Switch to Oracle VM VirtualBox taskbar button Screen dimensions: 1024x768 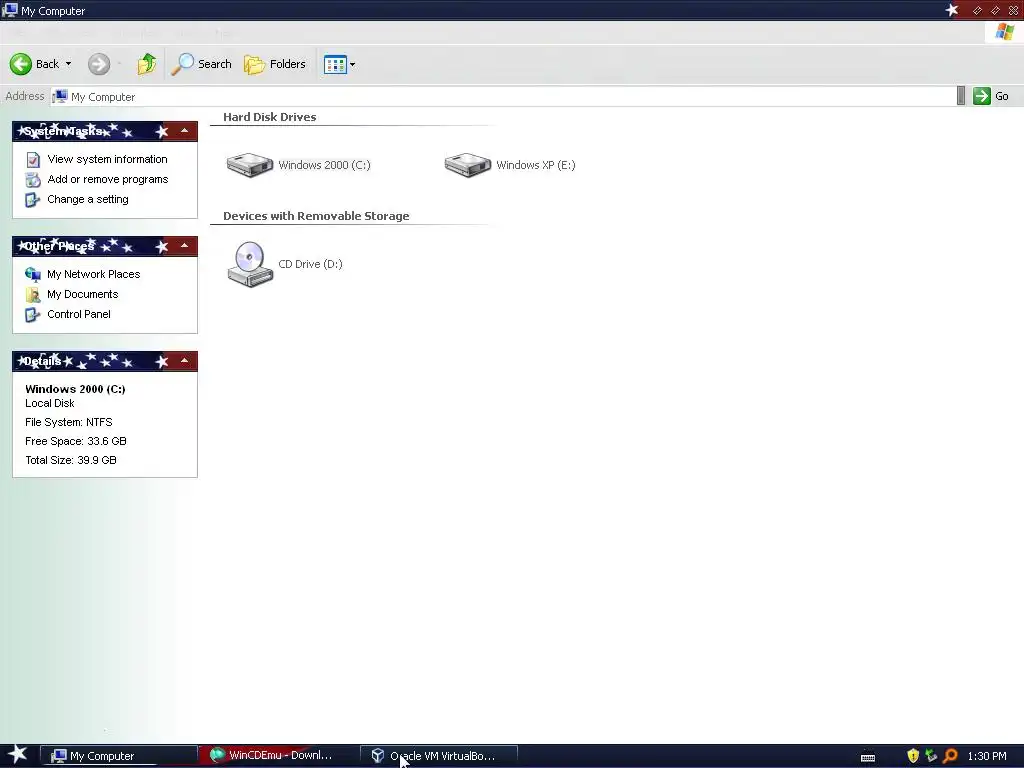point(439,756)
